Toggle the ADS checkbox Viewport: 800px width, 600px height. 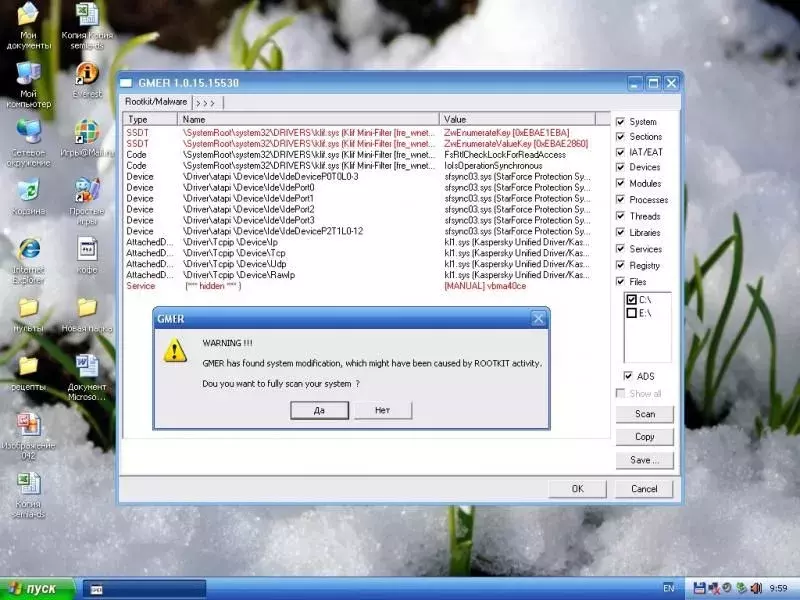[x=628, y=376]
